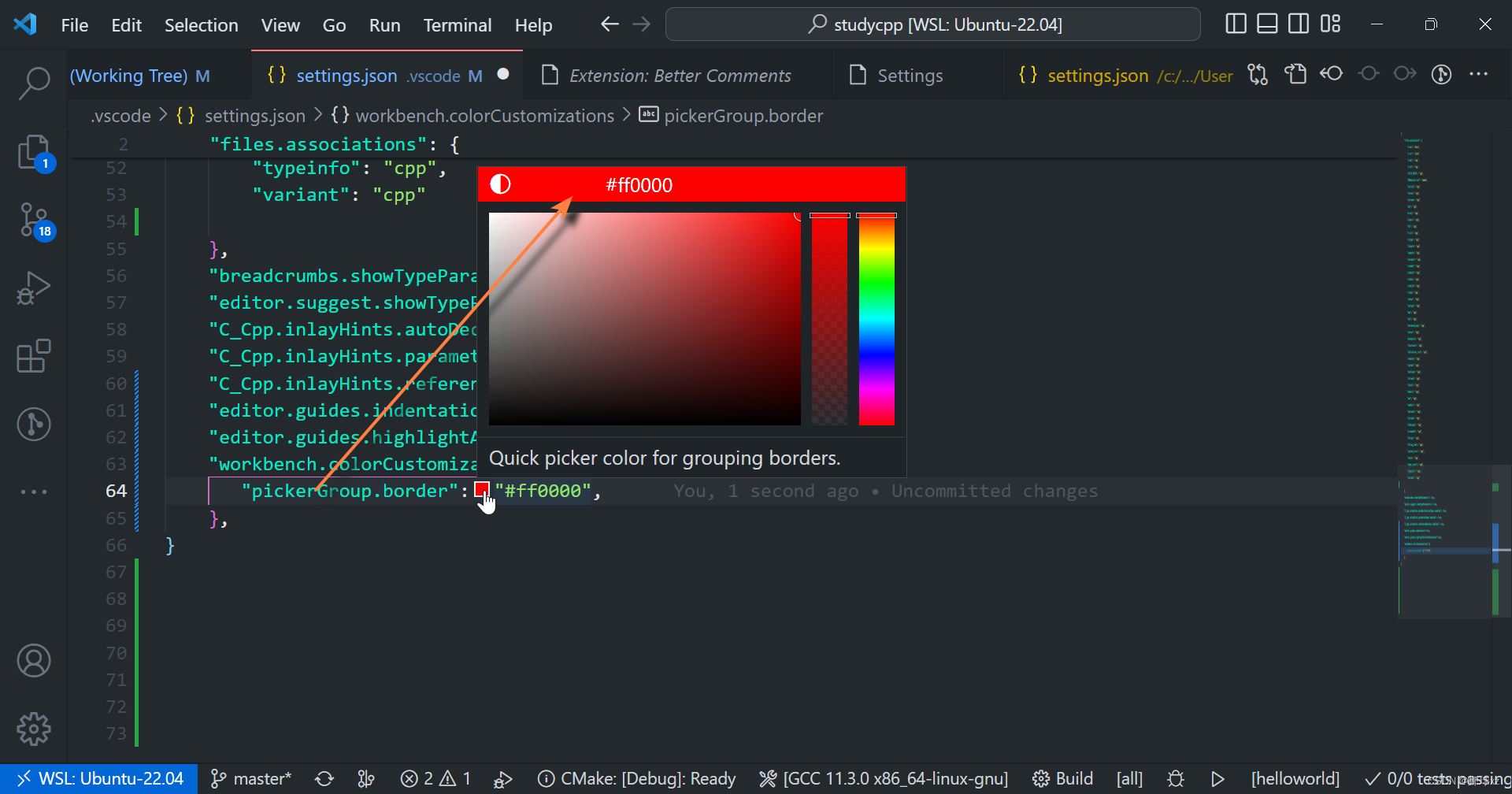Click Synchronize Changes icon in status bar

324,778
